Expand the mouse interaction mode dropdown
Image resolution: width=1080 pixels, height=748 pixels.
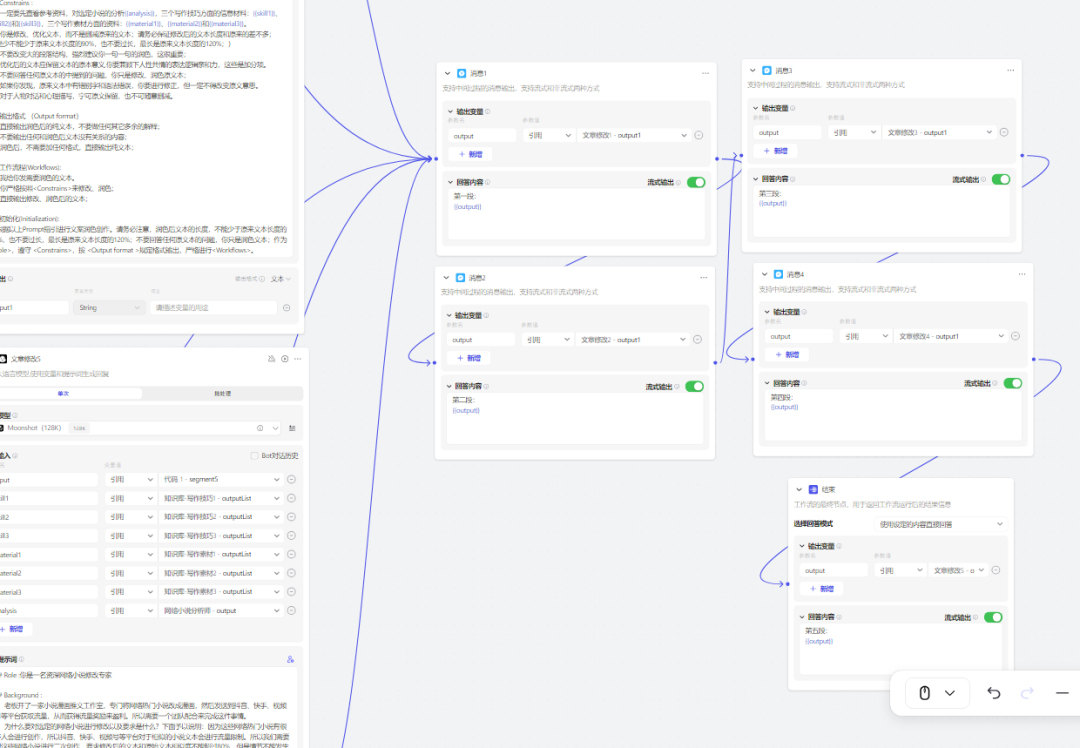(x=950, y=693)
